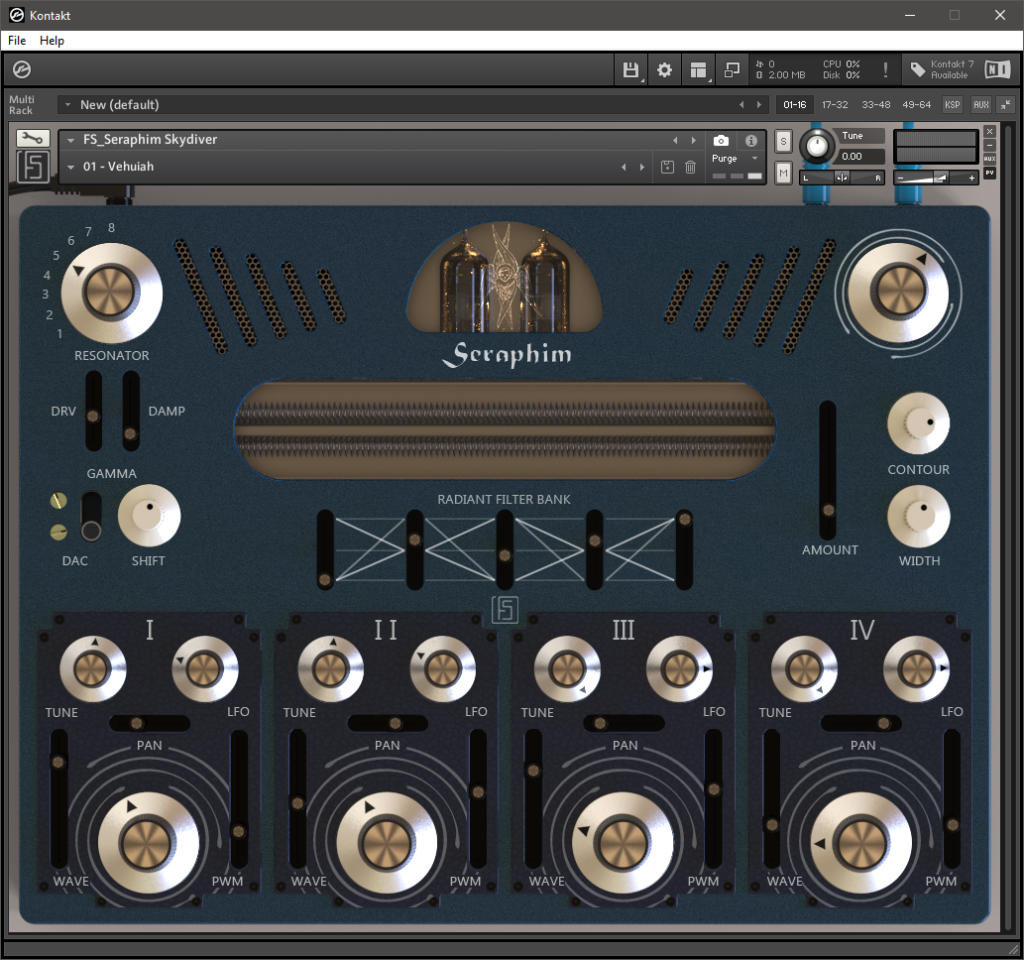Viewport: 1024px width, 960px height.
Task: Click the SHIFT knob
Action: [x=149, y=515]
